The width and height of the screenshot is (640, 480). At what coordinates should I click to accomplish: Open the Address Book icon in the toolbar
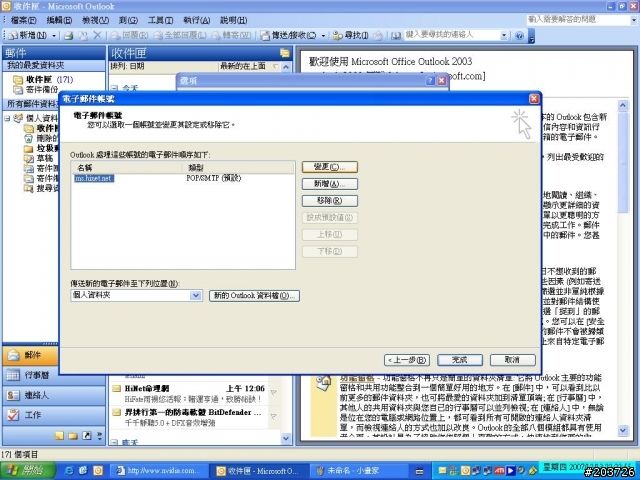[x=396, y=36]
